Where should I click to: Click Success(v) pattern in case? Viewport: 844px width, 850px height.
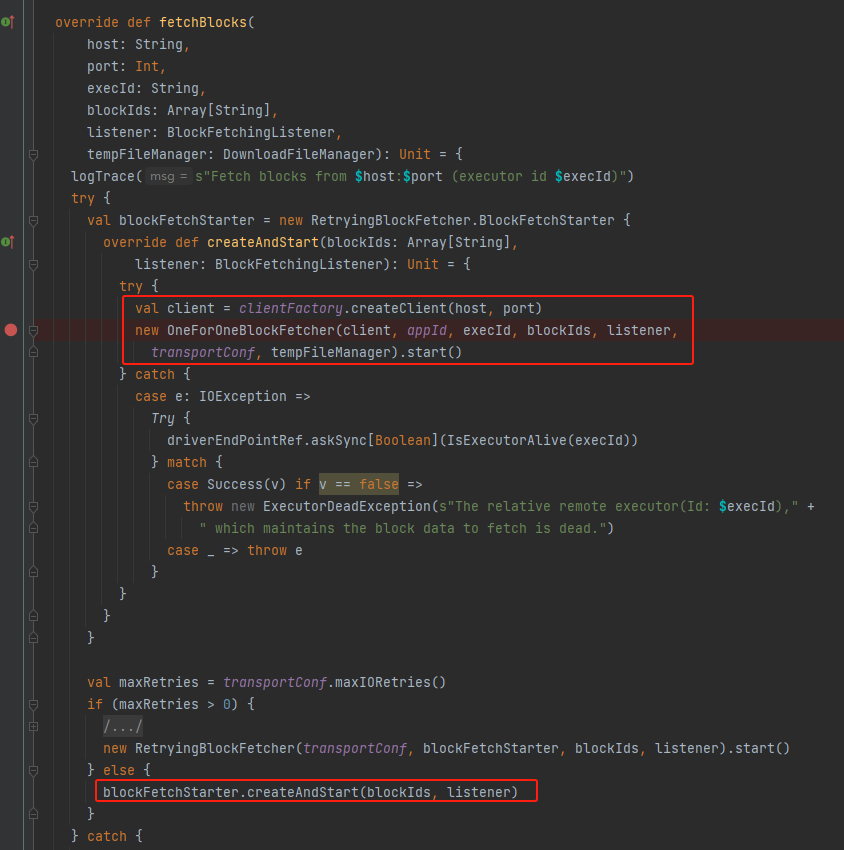247,484
